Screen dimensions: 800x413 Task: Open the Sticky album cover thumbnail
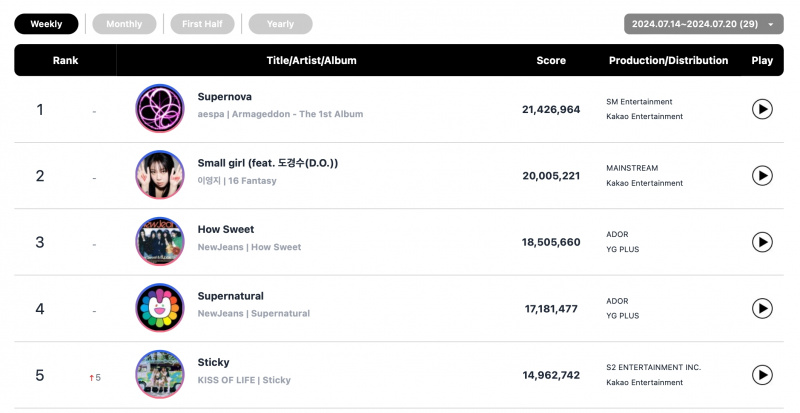tap(160, 374)
